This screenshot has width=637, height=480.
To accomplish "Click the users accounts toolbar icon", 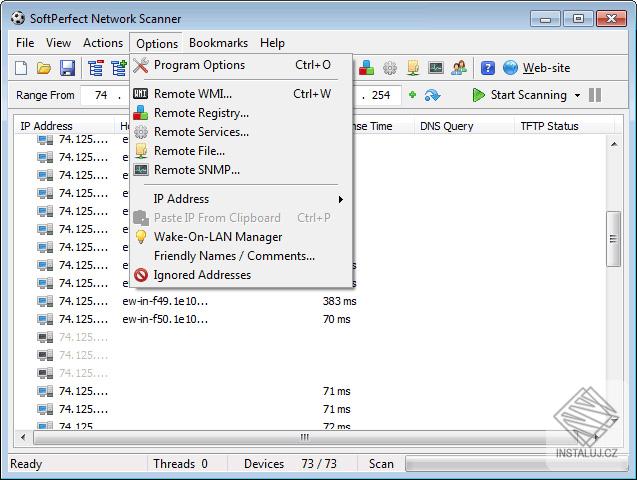I will pyautogui.click(x=459, y=68).
